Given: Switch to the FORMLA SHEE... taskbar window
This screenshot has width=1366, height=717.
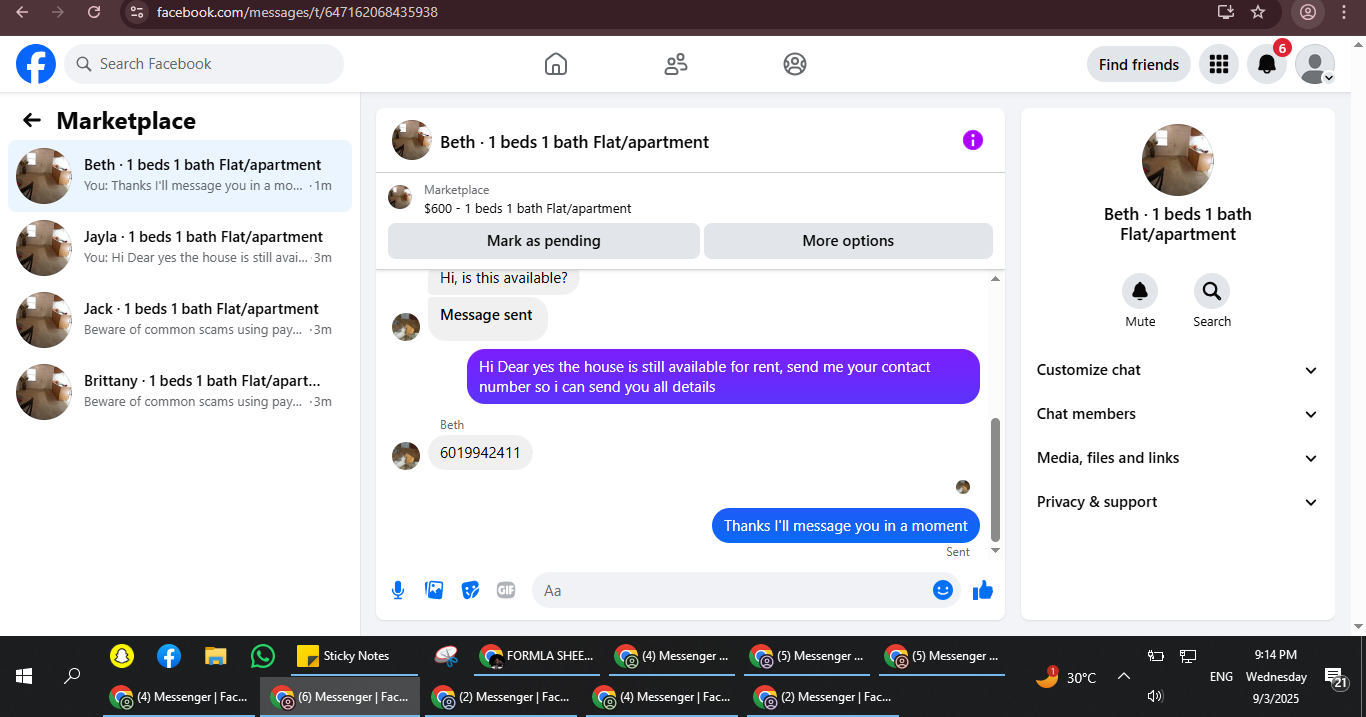Looking at the screenshot, I should tap(538, 656).
